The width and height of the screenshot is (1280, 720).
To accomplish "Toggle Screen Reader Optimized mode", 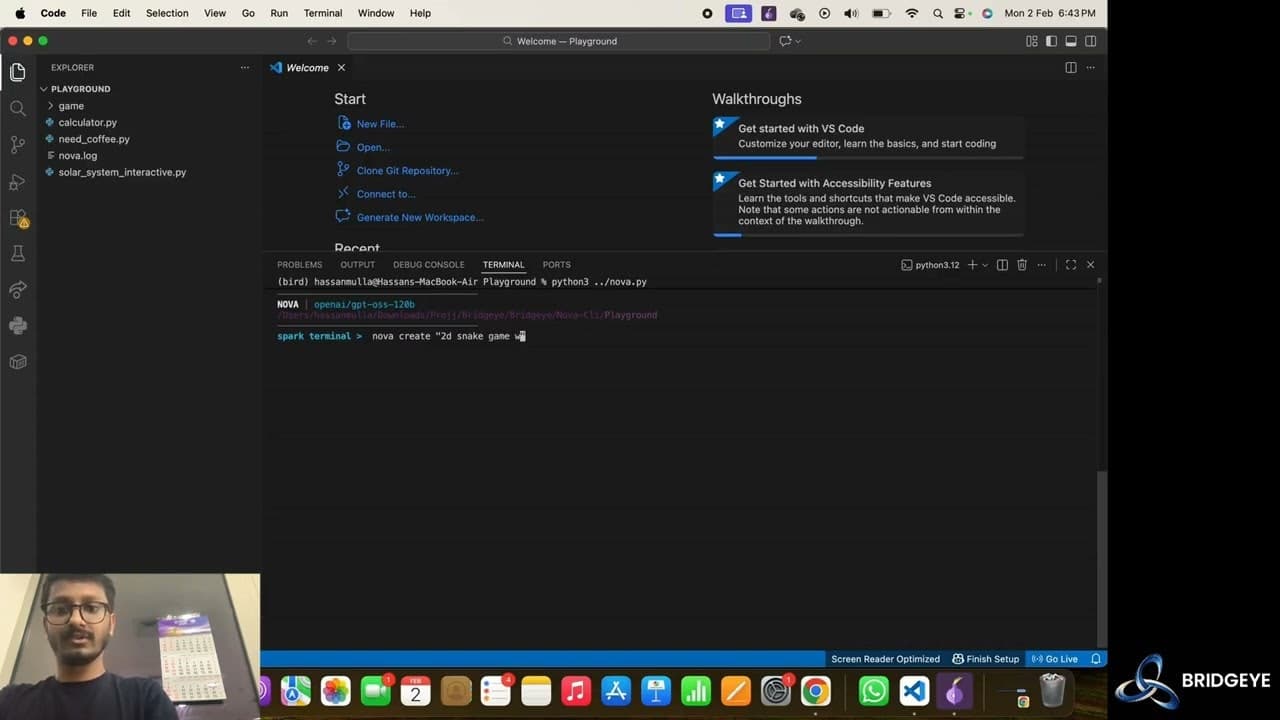I will [885, 658].
